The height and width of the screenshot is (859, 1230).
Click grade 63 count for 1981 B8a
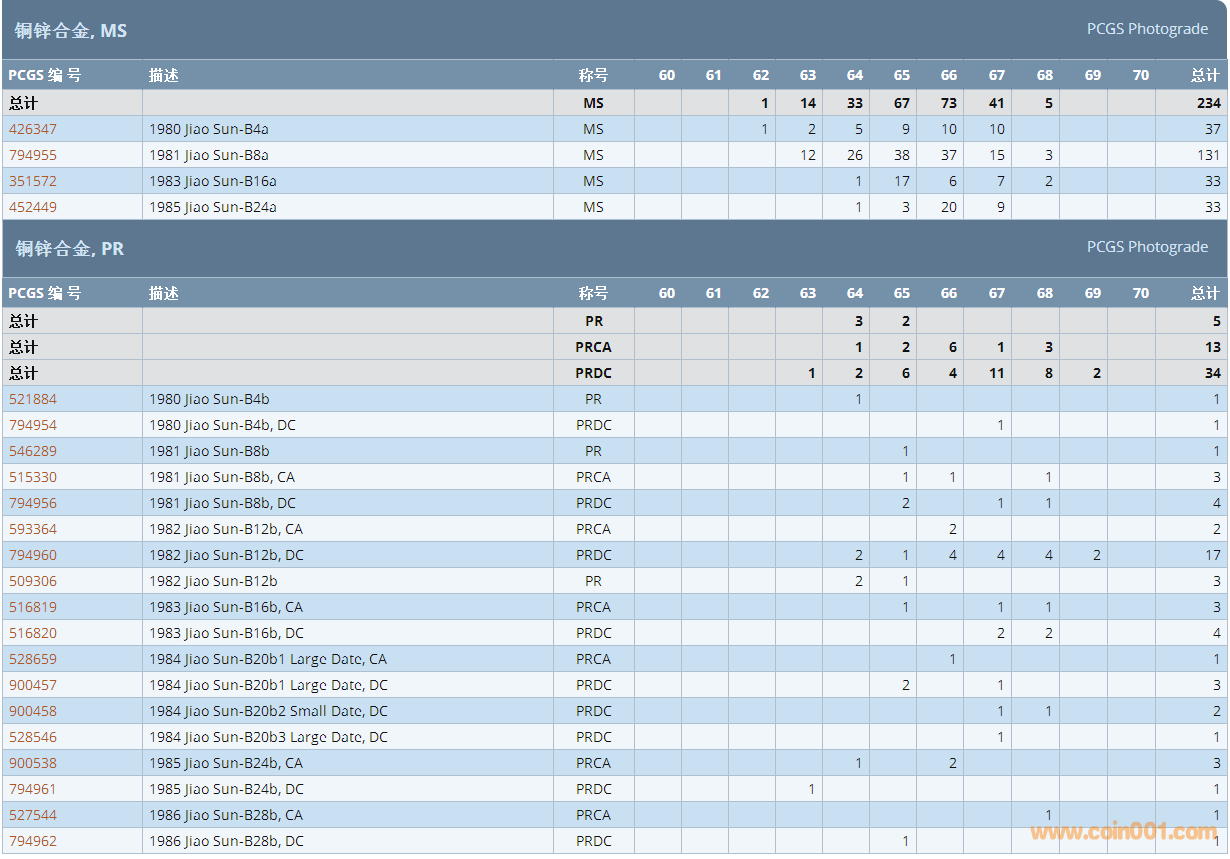click(808, 155)
